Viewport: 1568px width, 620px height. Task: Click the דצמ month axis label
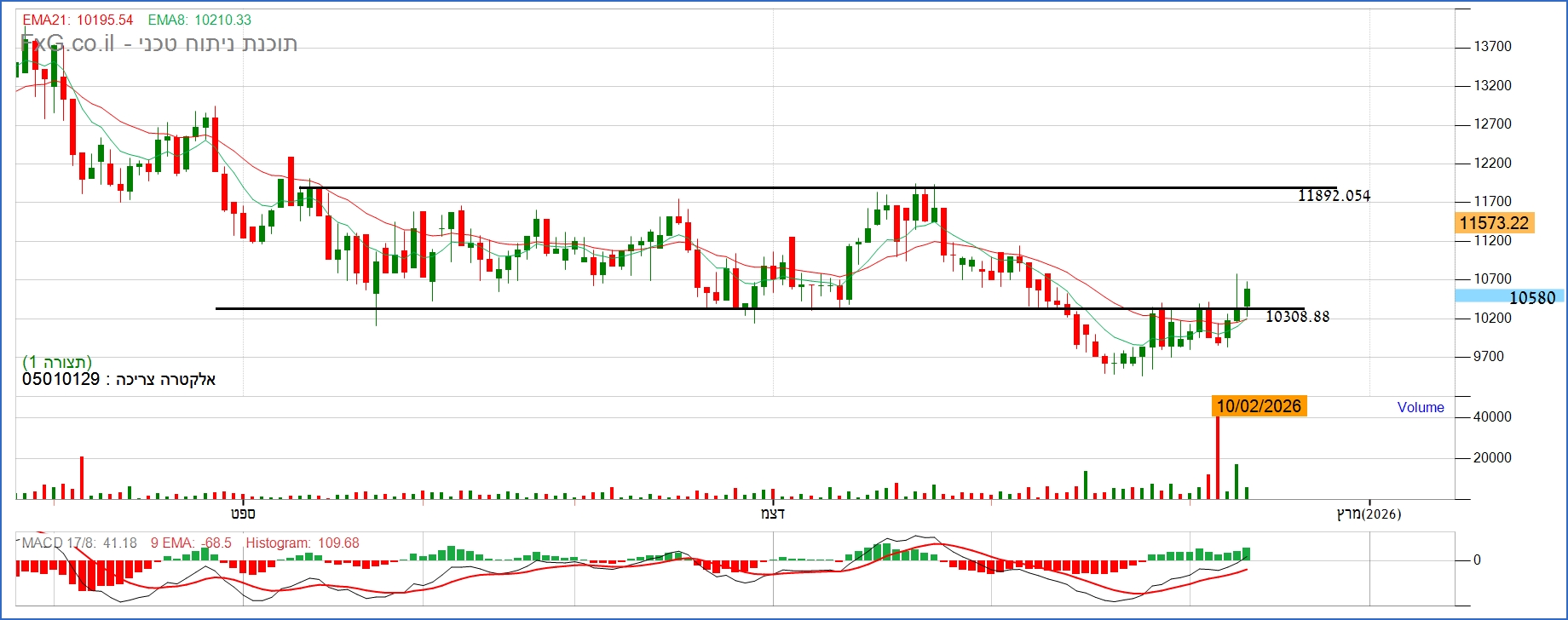coord(773,514)
